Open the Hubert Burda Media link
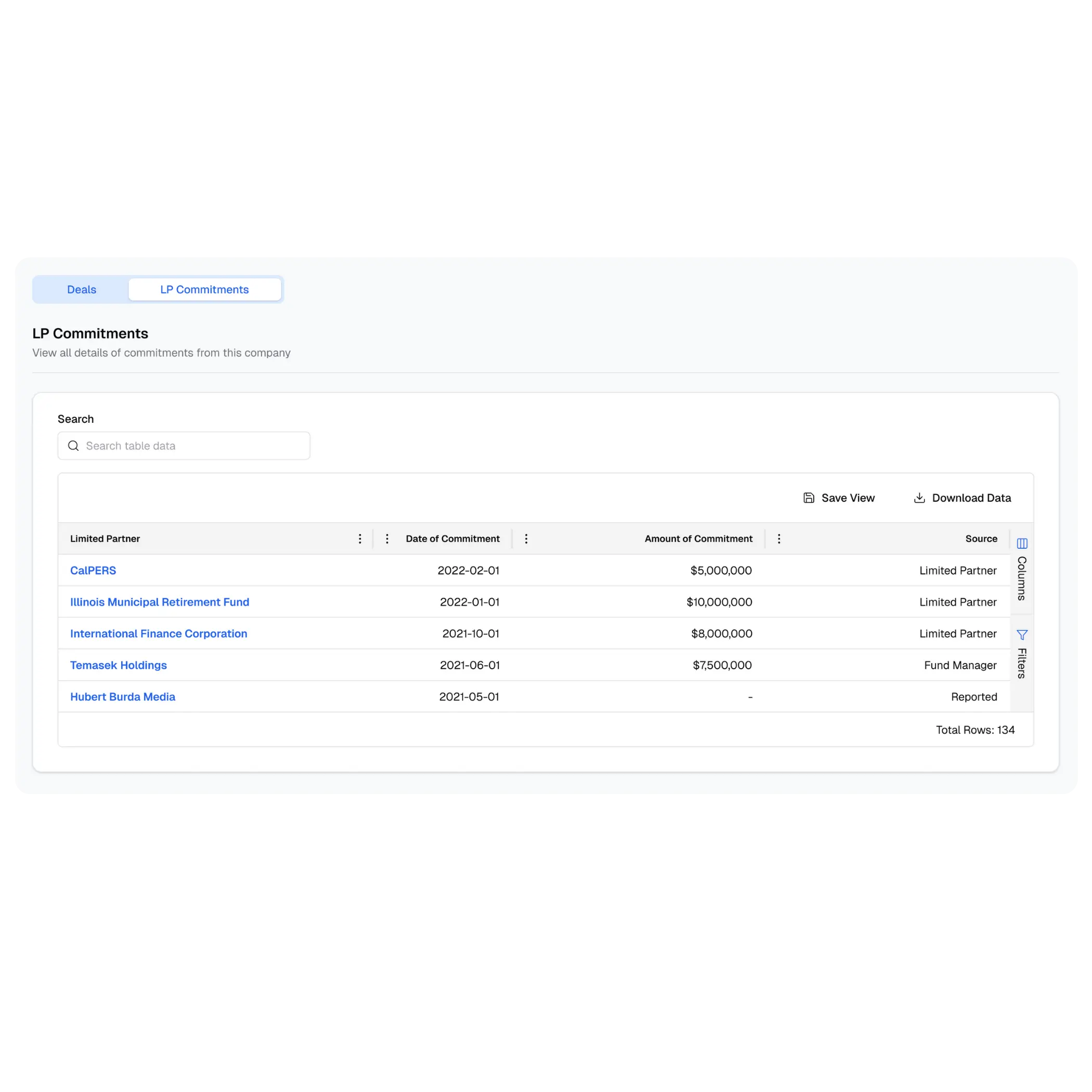1092x1092 pixels. pyautogui.click(x=123, y=697)
